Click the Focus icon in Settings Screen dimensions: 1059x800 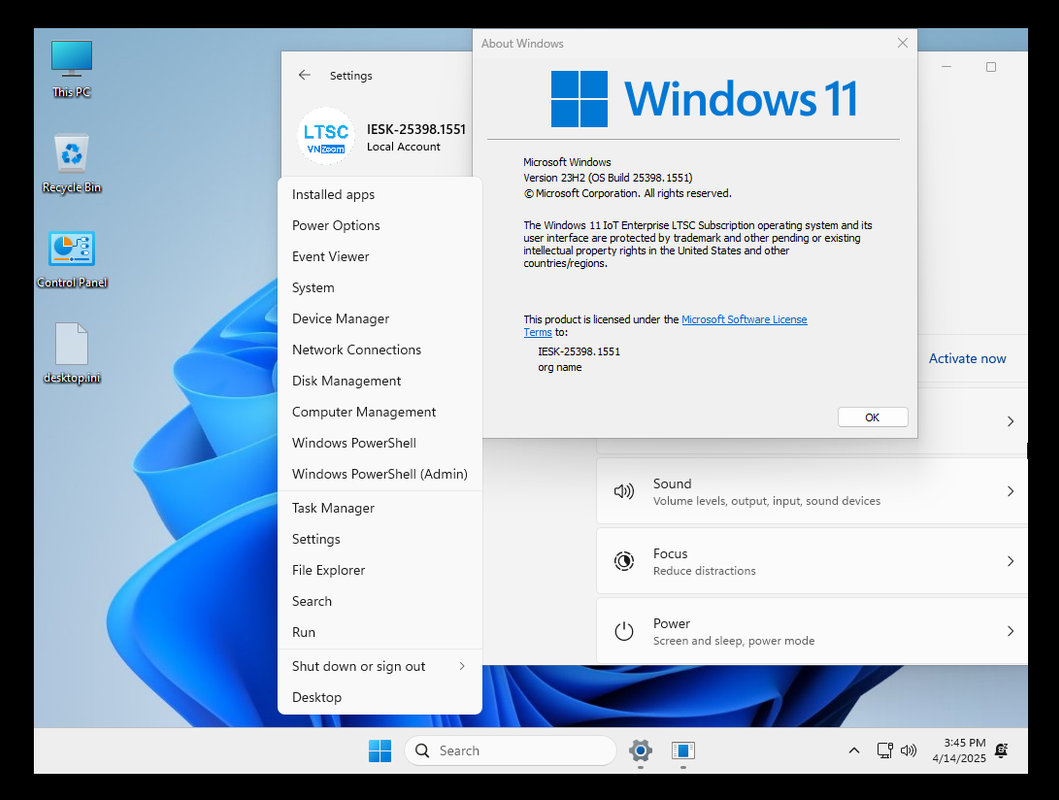pyautogui.click(x=623, y=561)
